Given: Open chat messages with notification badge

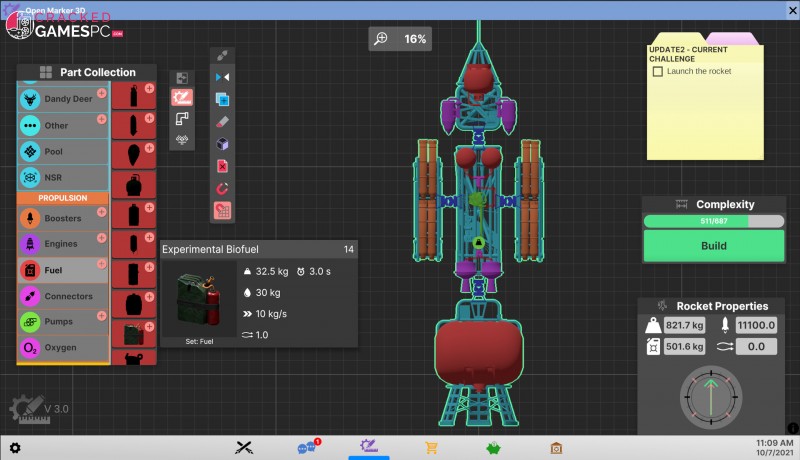Looking at the screenshot, I should tap(306, 448).
